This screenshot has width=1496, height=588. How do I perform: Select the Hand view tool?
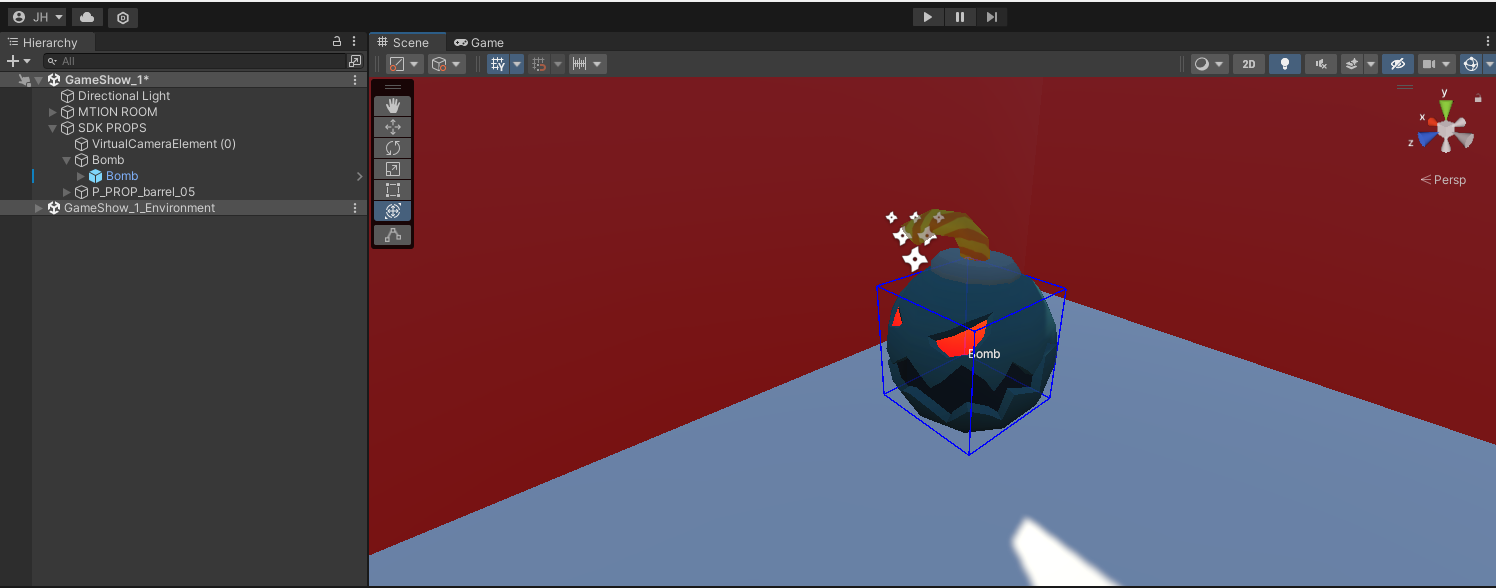coord(392,105)
